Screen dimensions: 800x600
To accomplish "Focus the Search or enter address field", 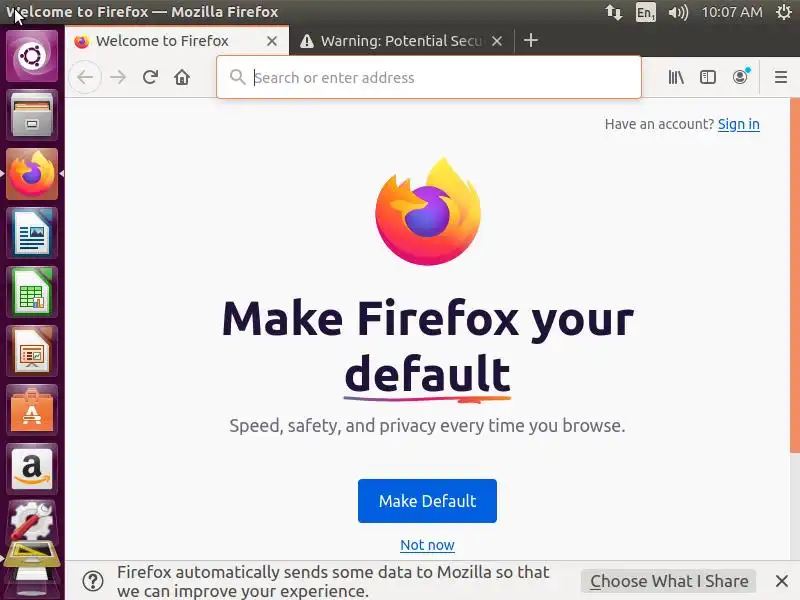I will coord(429,78).
